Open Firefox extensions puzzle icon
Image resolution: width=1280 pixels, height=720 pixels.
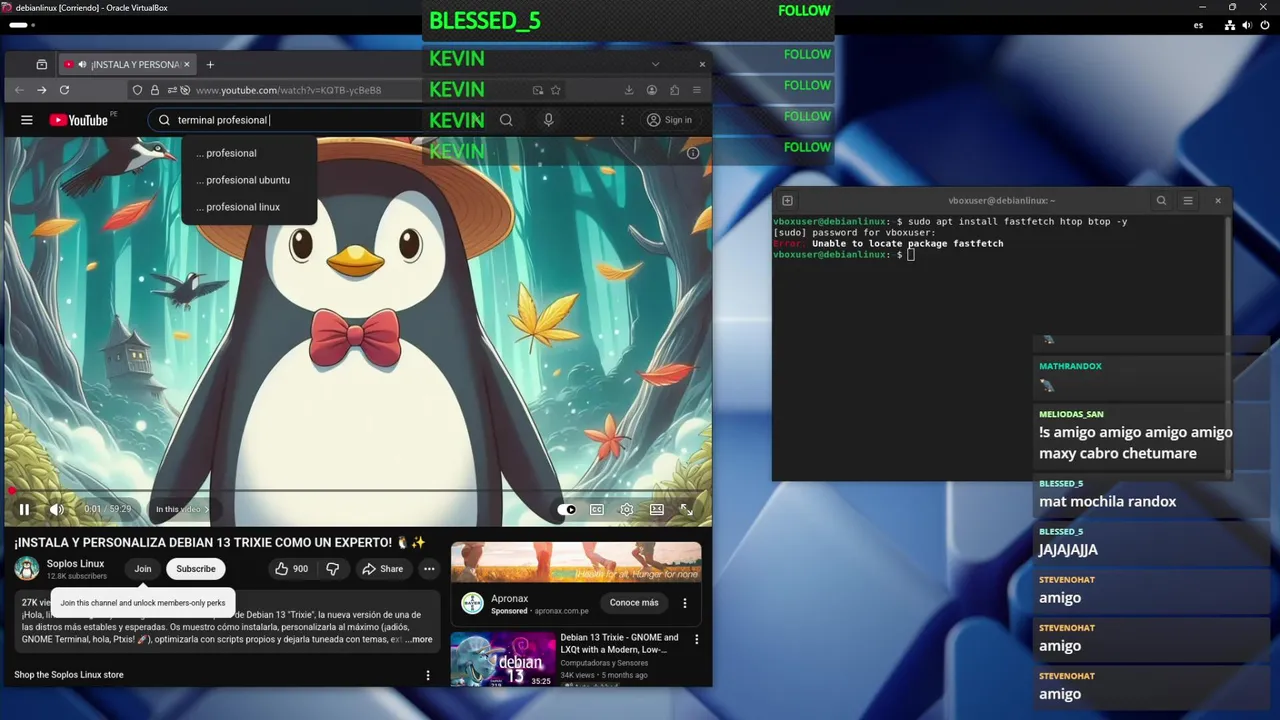tap(675, 90)
